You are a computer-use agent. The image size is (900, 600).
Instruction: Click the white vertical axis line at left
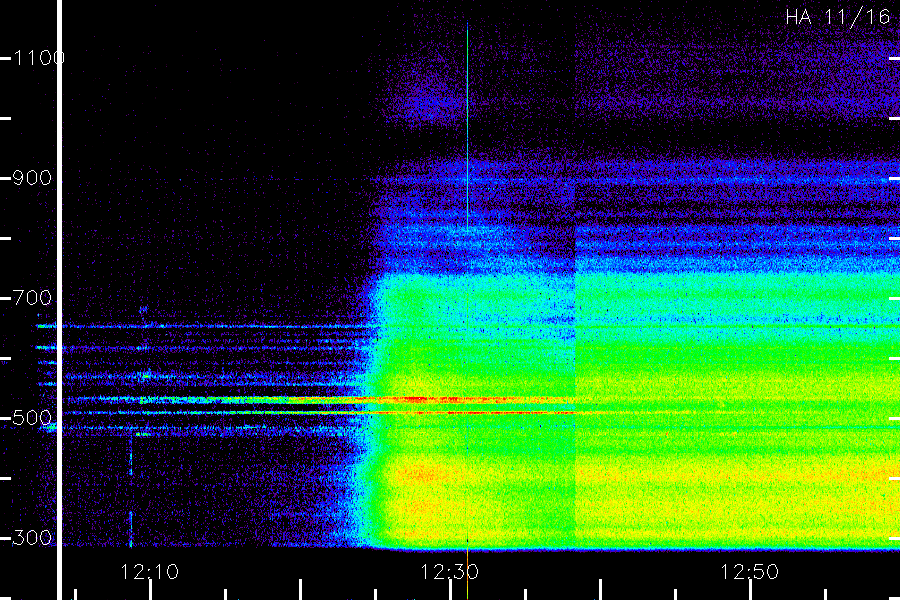(59, 300)
